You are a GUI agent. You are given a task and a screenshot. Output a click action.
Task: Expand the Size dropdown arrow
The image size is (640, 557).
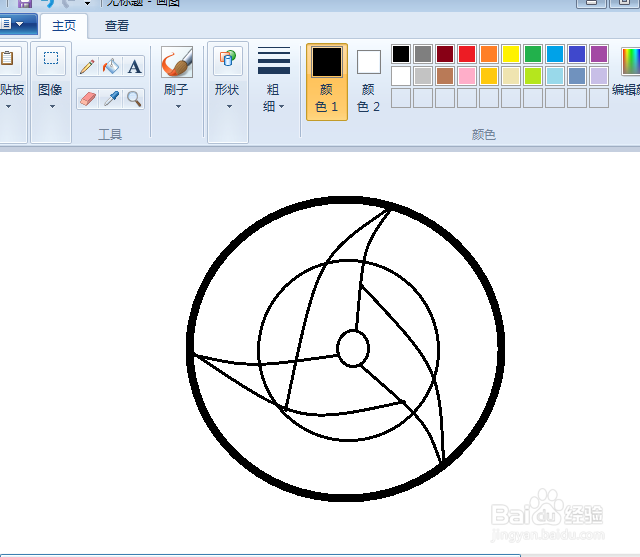pos(282,107)
